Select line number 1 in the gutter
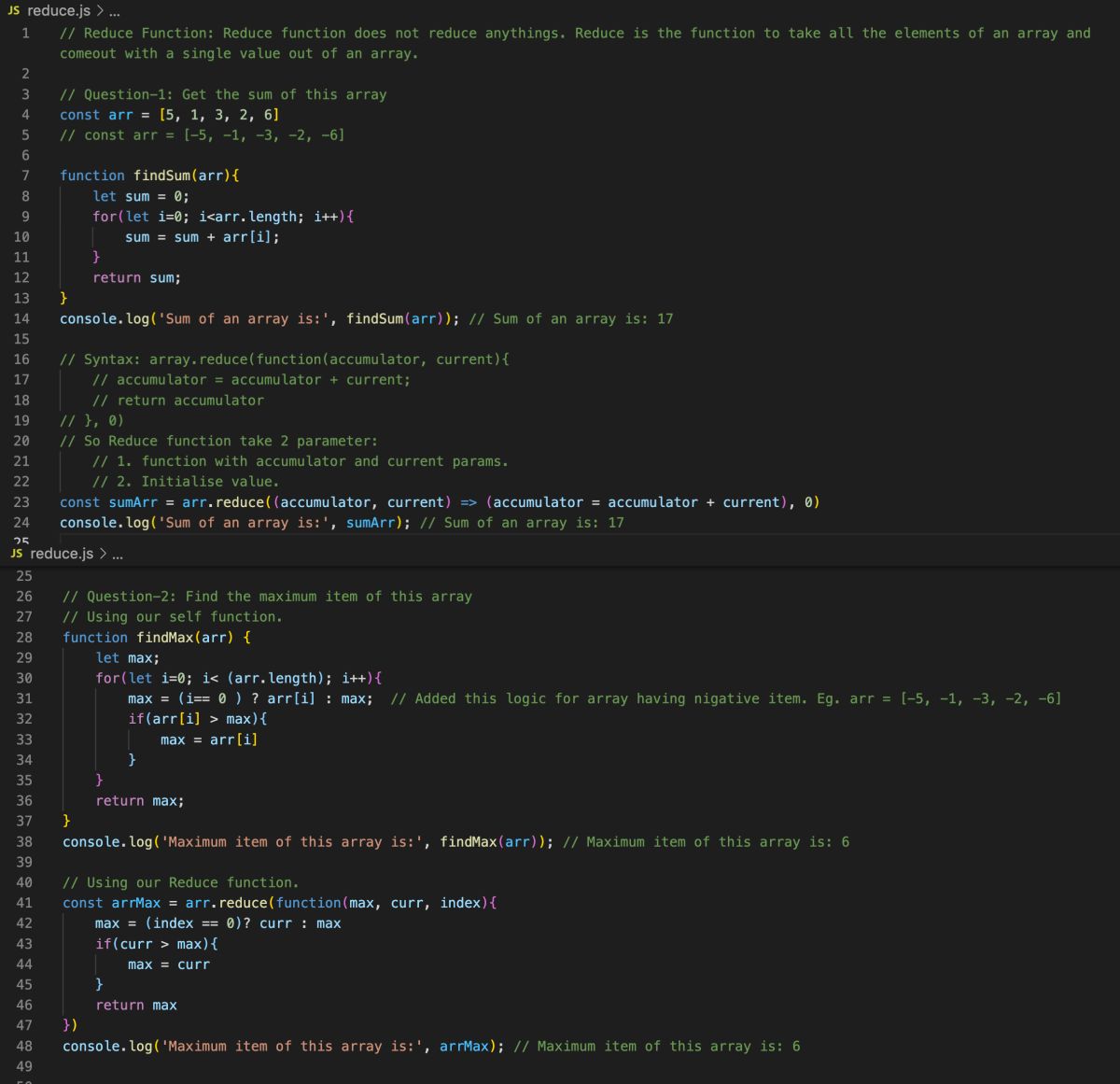This screenshot has width=1120, height=1084. (25, 34)
